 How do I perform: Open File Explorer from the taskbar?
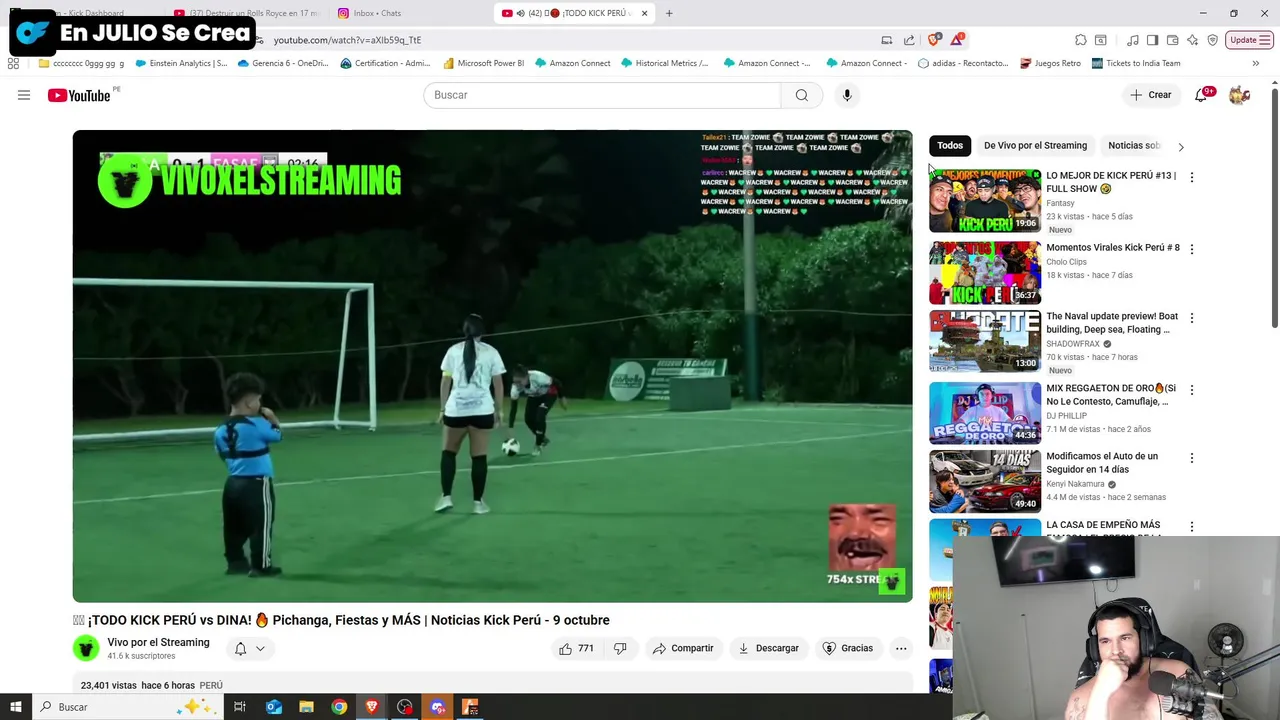[x=306, y=707]
